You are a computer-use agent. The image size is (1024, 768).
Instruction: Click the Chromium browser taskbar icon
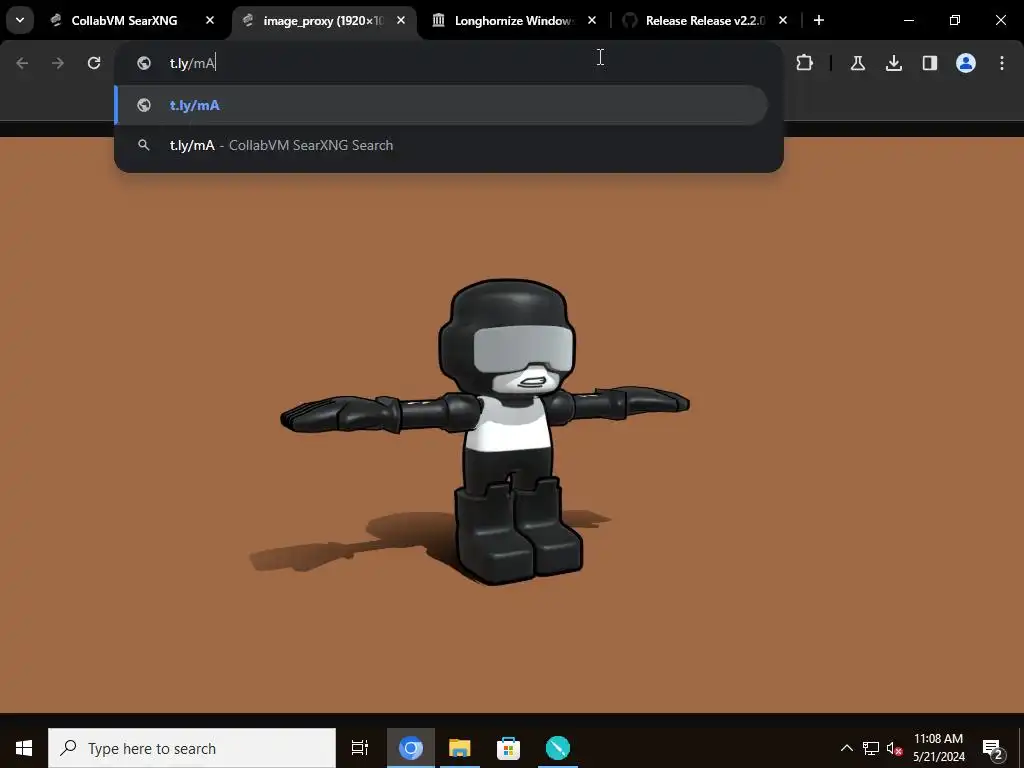click(x=411, y=748)
